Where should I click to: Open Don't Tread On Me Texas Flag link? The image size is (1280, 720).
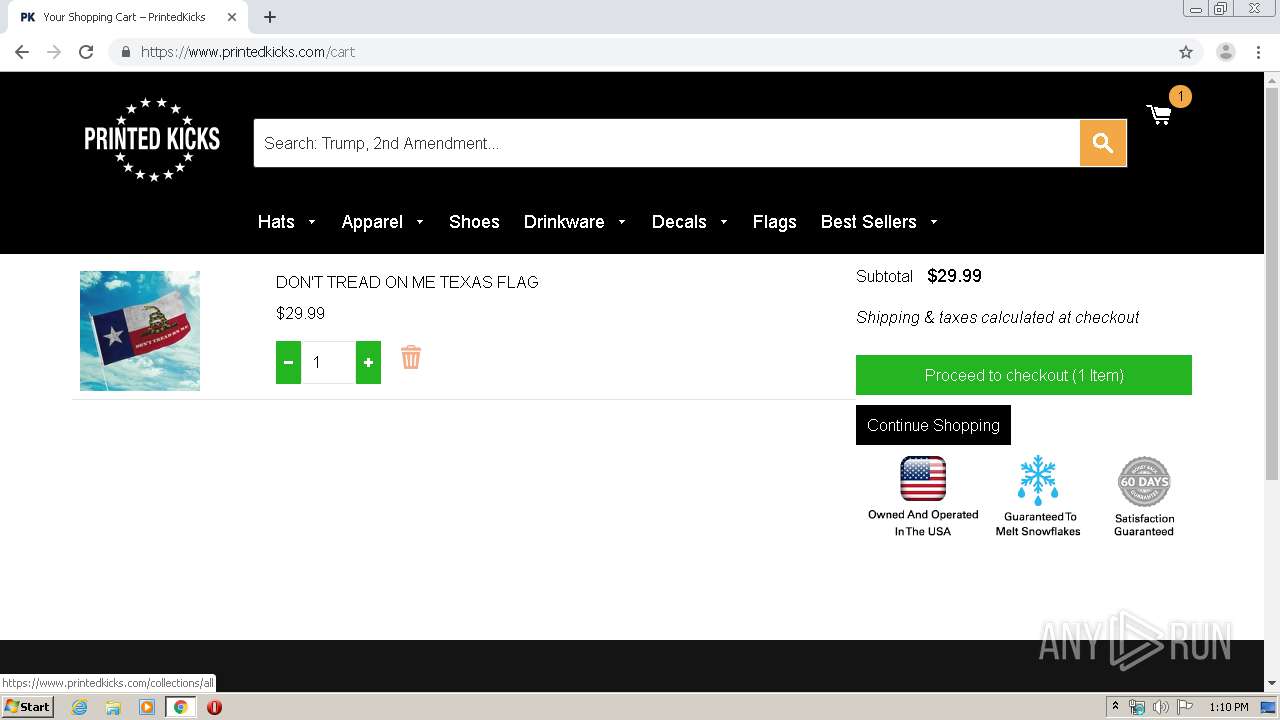[x=407, y=282]
